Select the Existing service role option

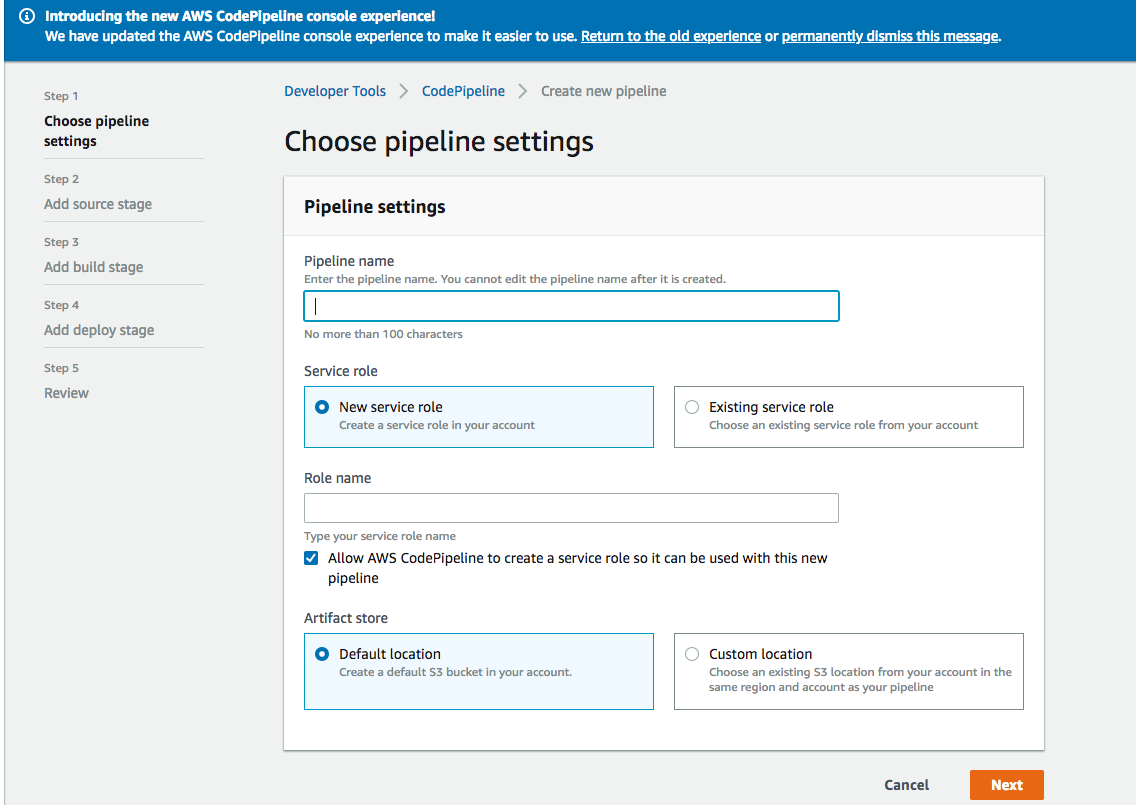click(692, 407)
